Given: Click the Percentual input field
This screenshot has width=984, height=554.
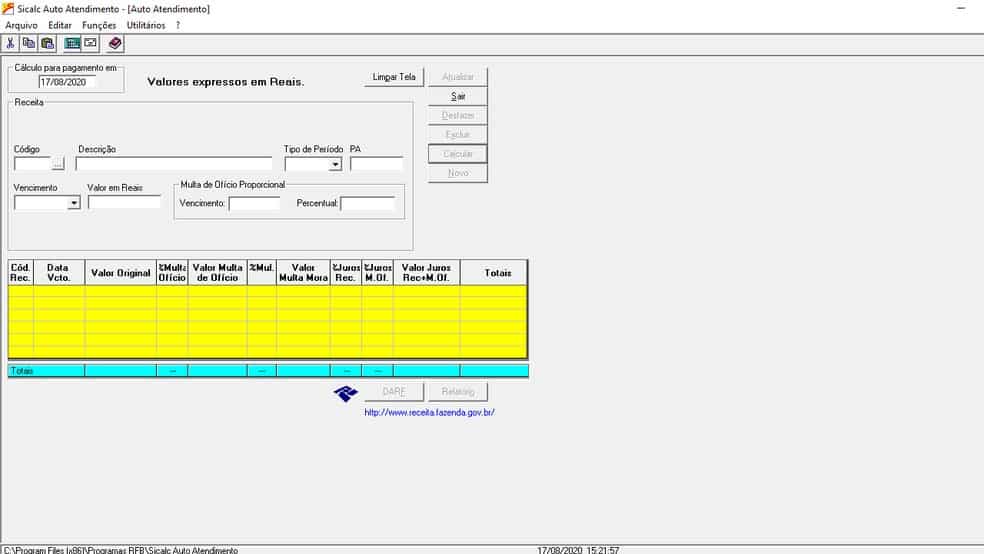Looking at the screenshot, I should 368,203.
